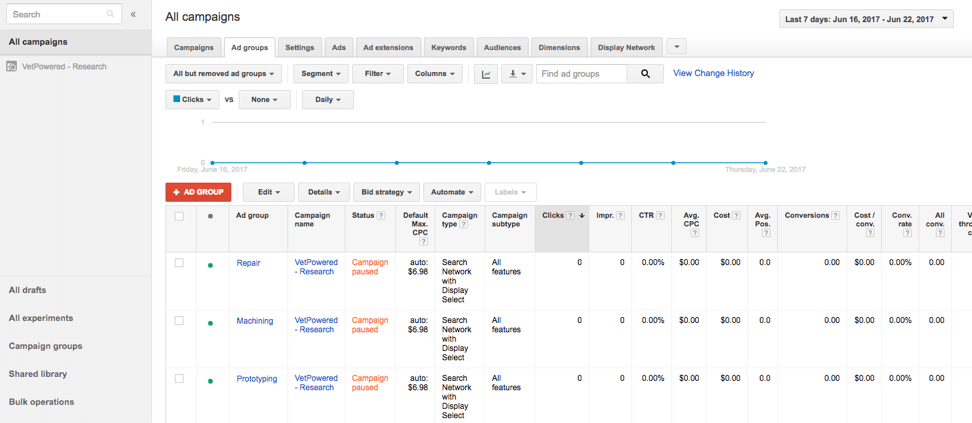Toggle the chart view icon
The width and height of the screenshot is (972, 423).
(x=485, y=74)
